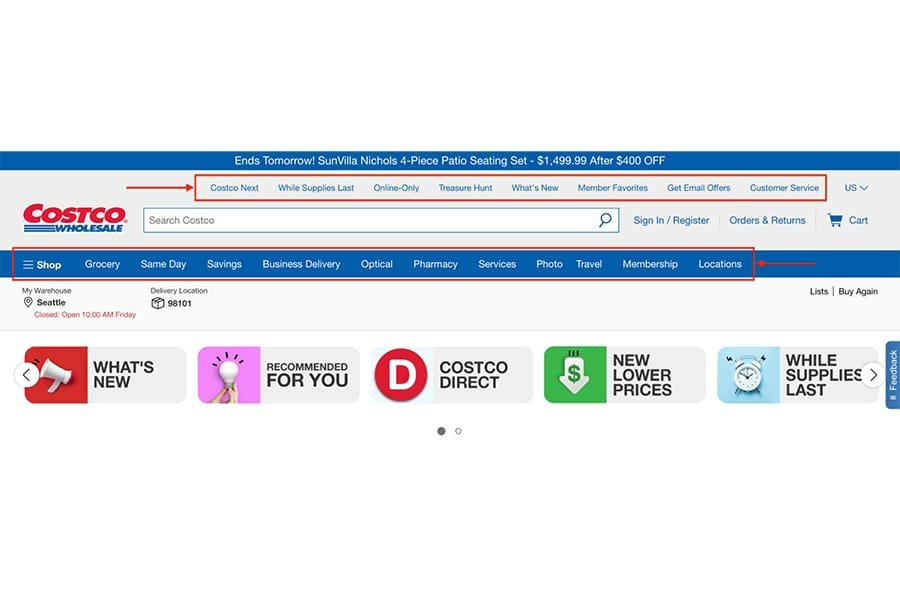900x600 pixels.
Task: Open the While Supplies Last clock card
Action: (798, 374)
